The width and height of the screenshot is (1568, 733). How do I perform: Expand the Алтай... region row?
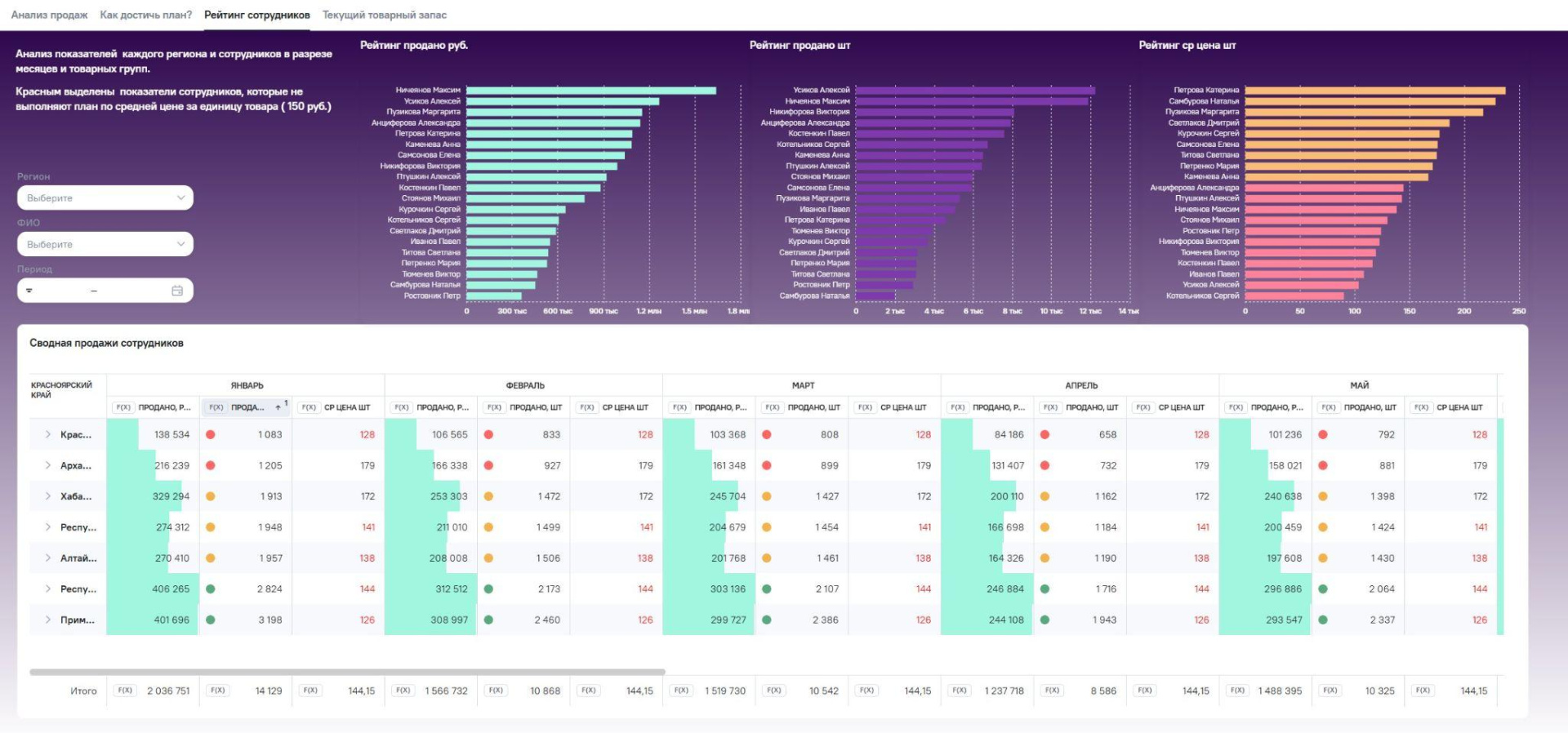coord(48,558)
